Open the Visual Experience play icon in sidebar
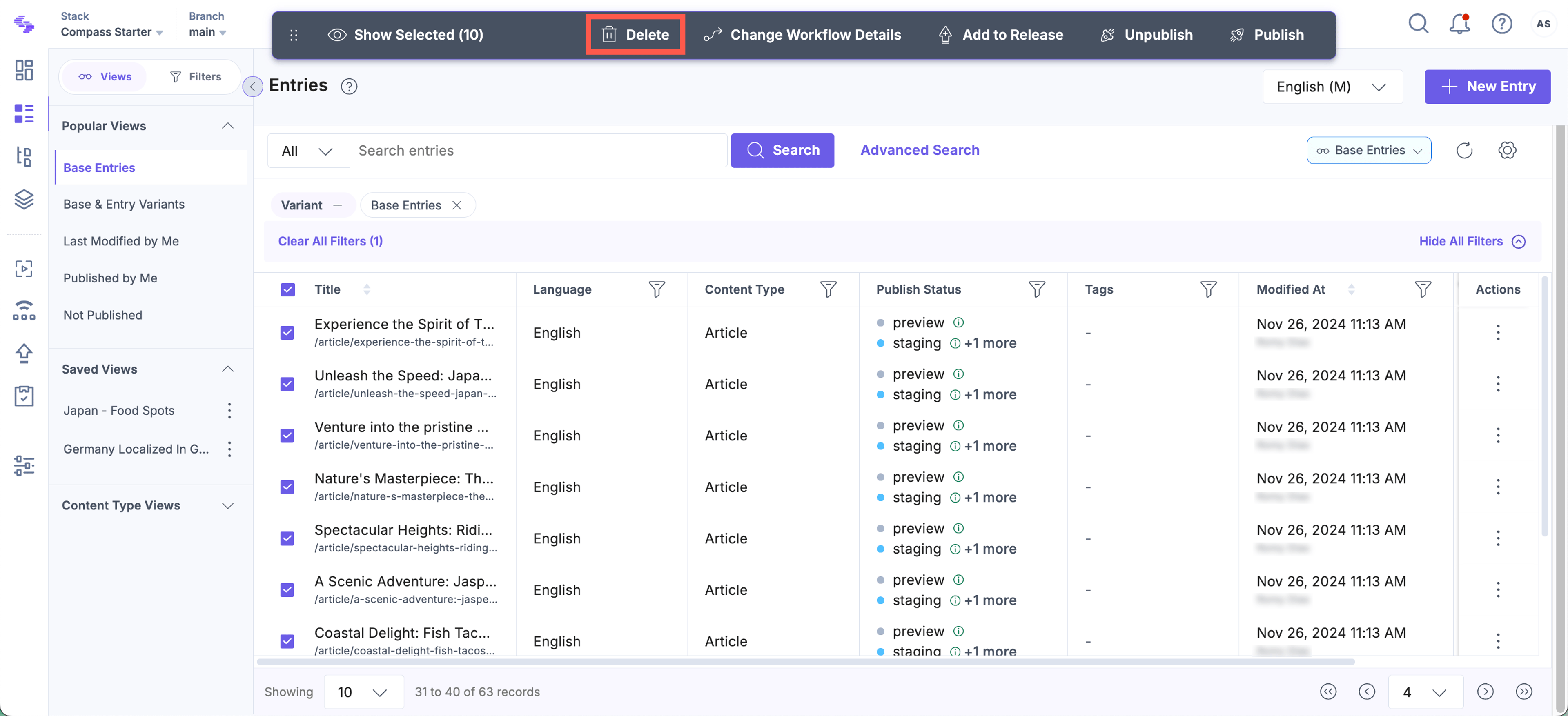The image size is (1568, 716). pyautogui.click(x=24, y=269)
